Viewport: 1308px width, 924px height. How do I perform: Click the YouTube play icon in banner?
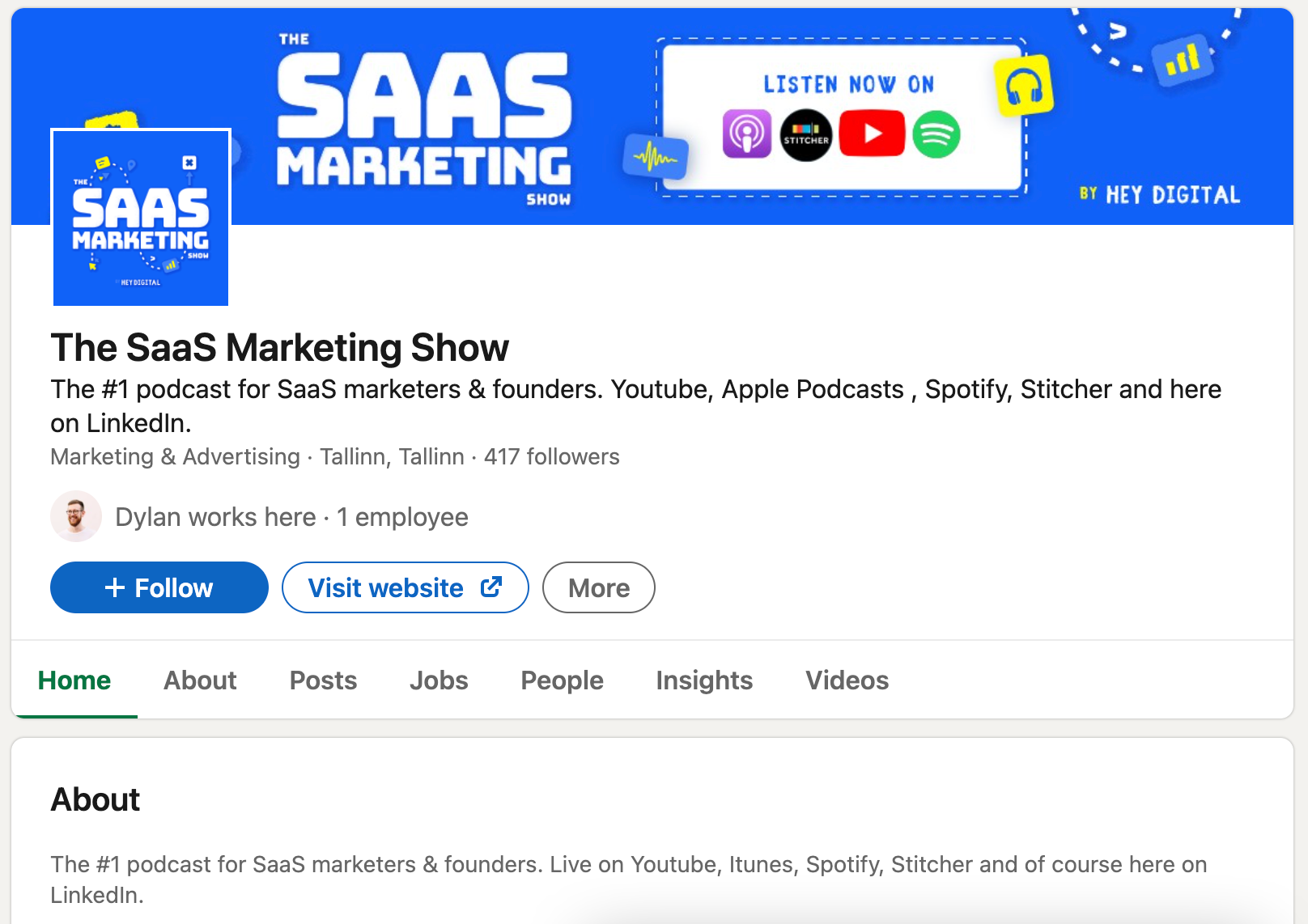pyautogui.click(x=872, y=133)
